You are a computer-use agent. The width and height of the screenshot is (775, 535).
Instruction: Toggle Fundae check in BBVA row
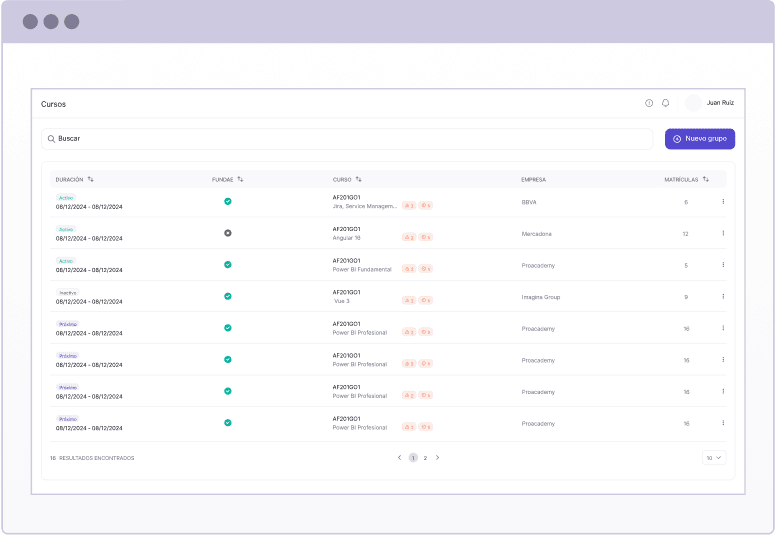[x=228, y=201]
